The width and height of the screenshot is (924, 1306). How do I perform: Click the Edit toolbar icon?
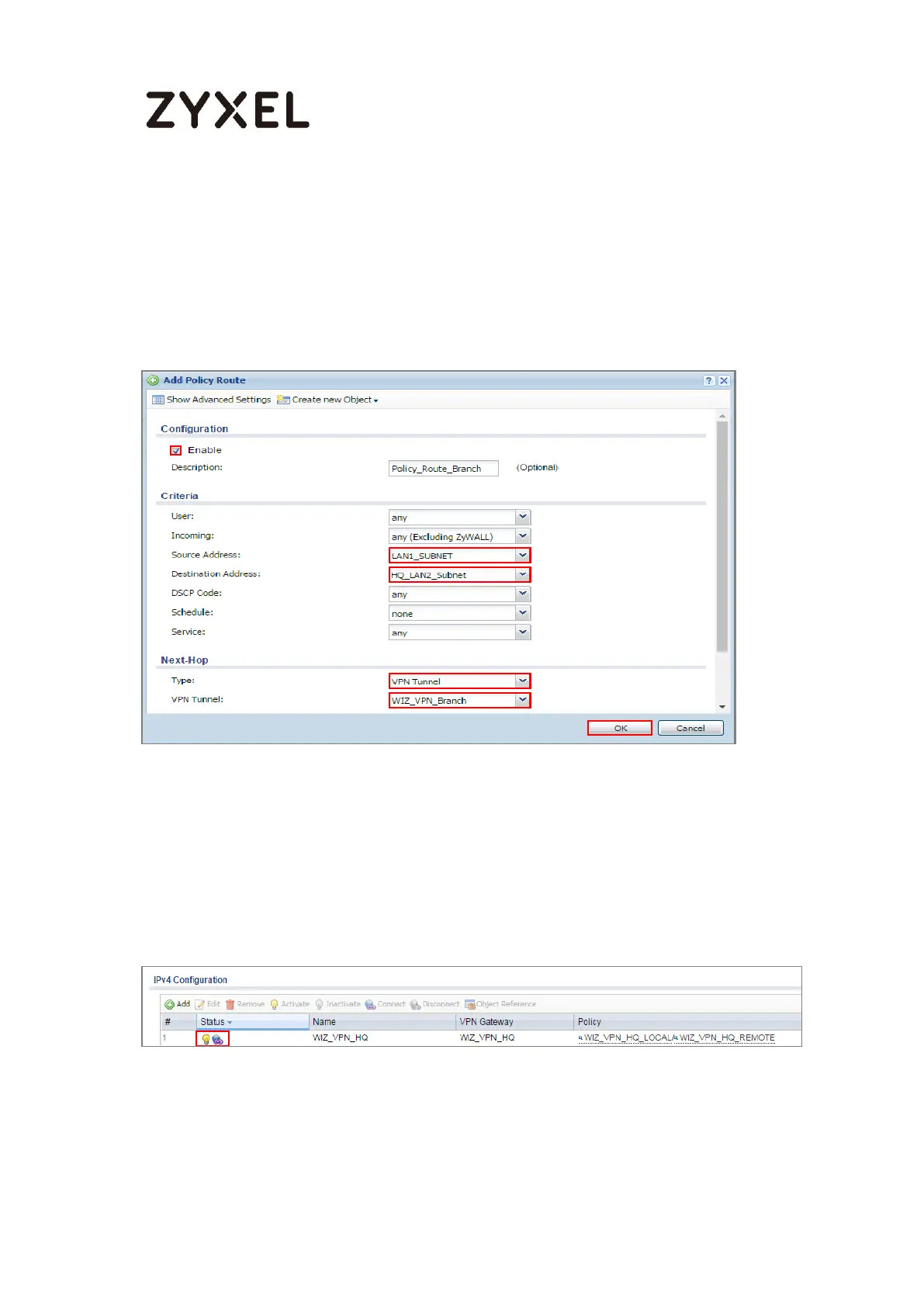(199, 1004)
